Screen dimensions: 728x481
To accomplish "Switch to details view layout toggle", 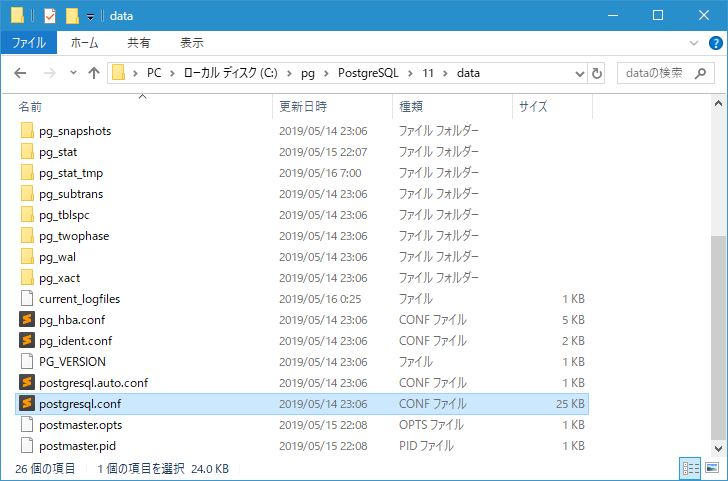I will click(x=690, y=468).
